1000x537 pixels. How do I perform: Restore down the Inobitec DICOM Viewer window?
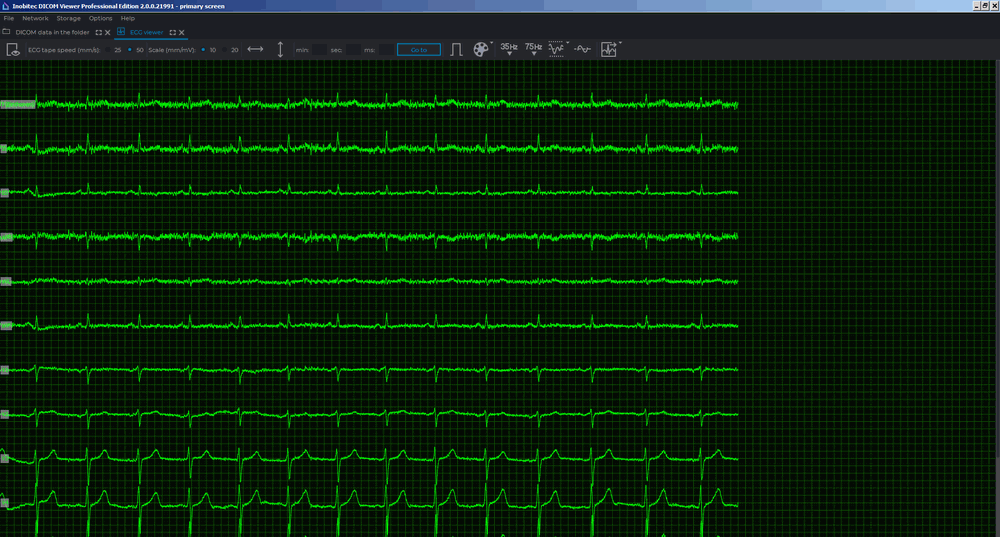pyautogui.click(x=985, y=6)
